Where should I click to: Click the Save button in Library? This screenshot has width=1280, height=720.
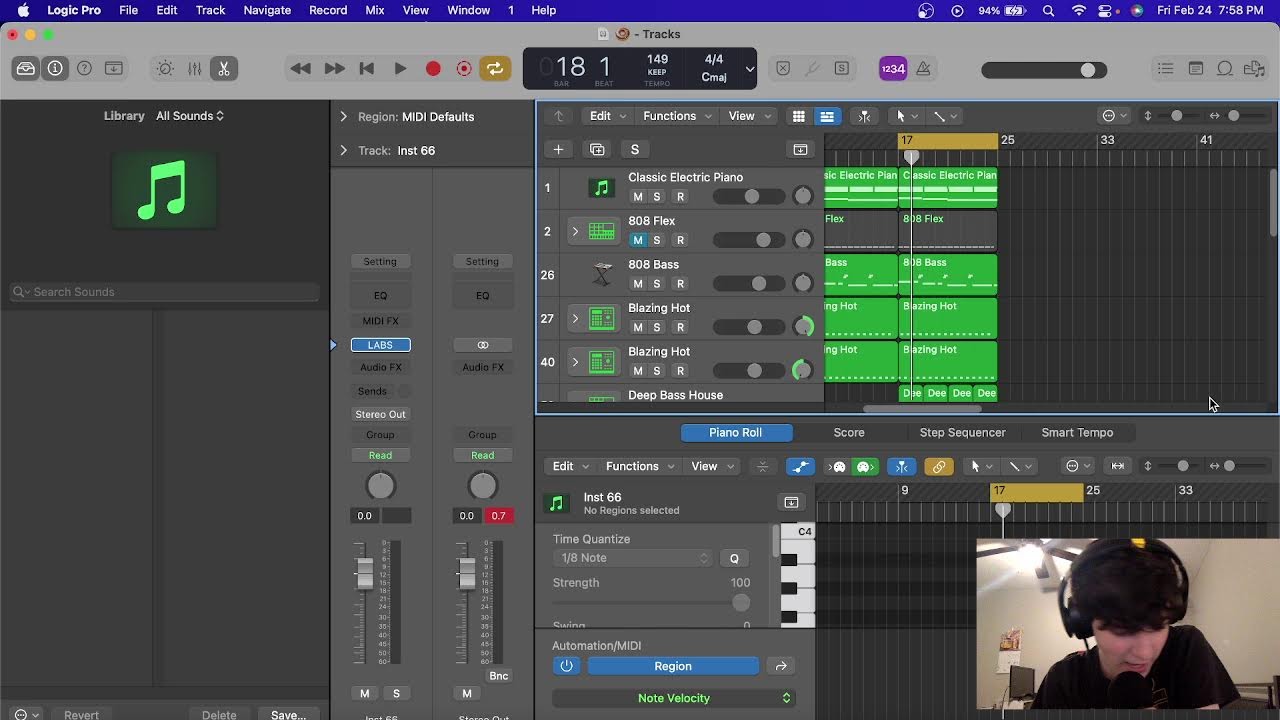[288, 714]
